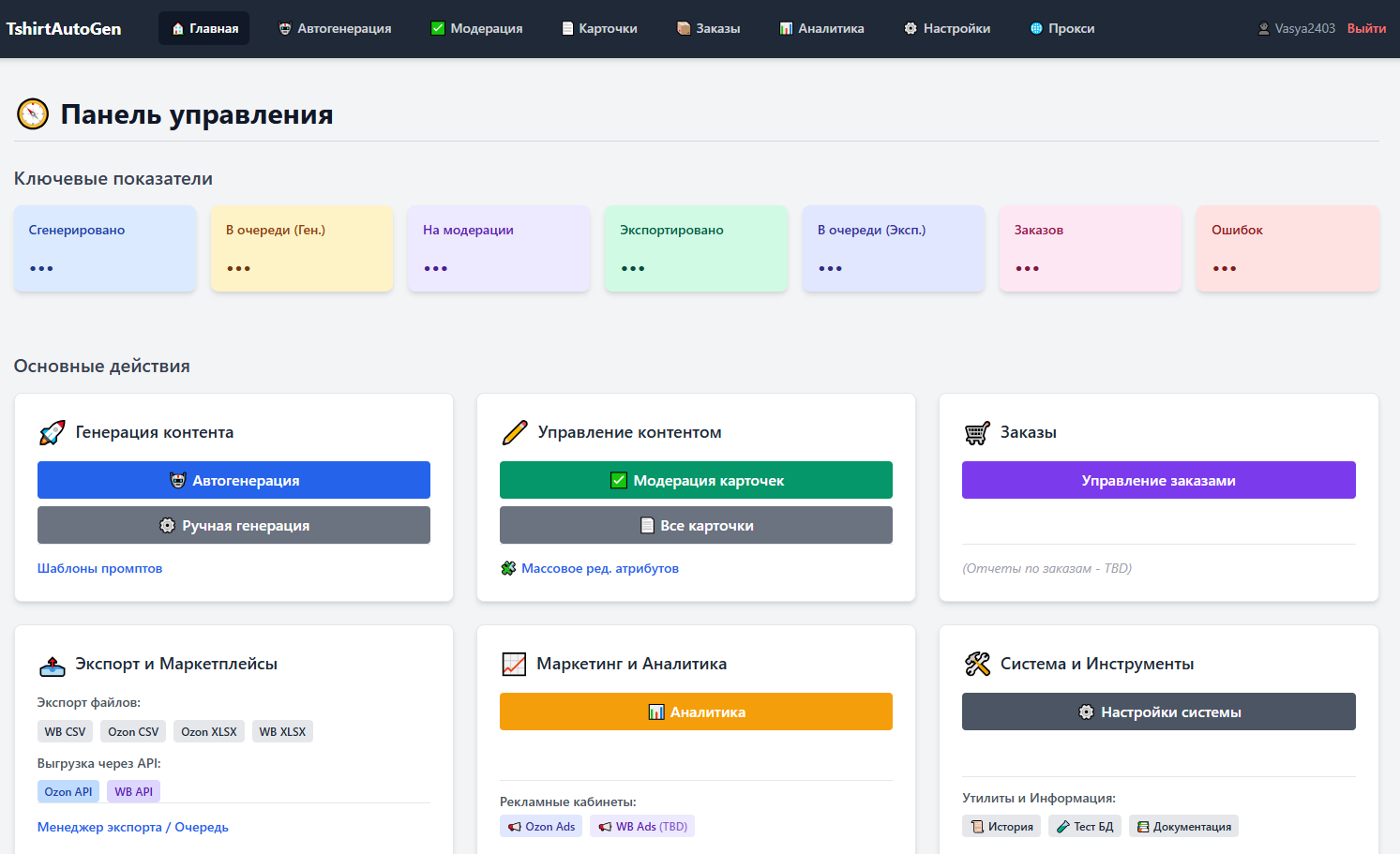Select Карточки in the top navigation bar
The image size is (1400, 854).
[x=599, y=28]
